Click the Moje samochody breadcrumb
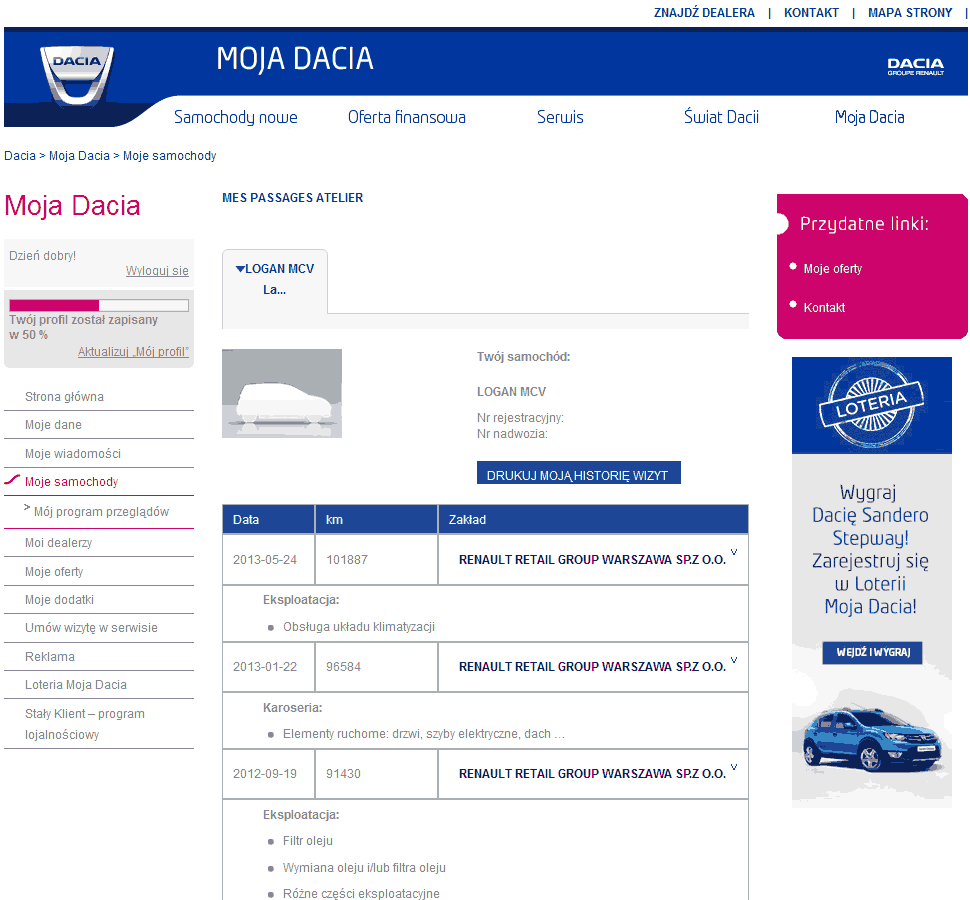Screen dimensions: 970x900 click(x=170, y=155)
